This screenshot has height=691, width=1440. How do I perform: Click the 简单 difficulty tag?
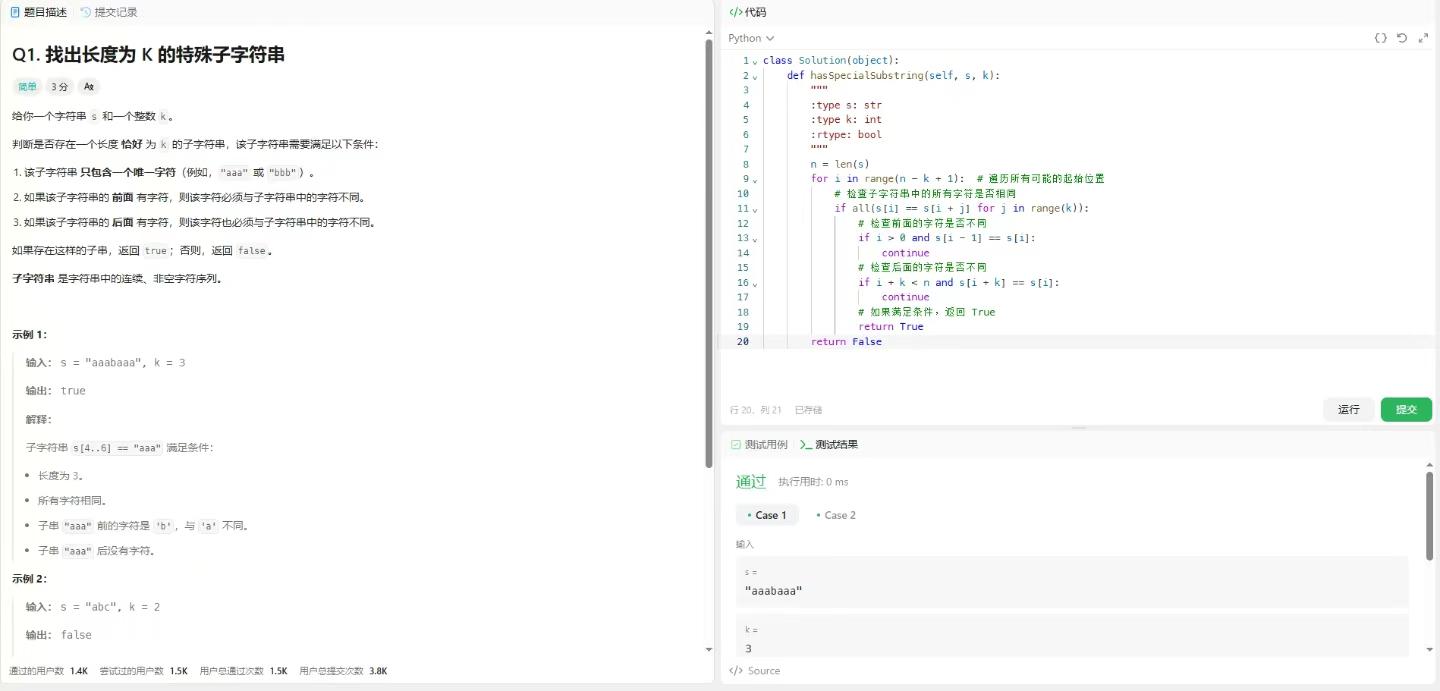coord(27,87)
